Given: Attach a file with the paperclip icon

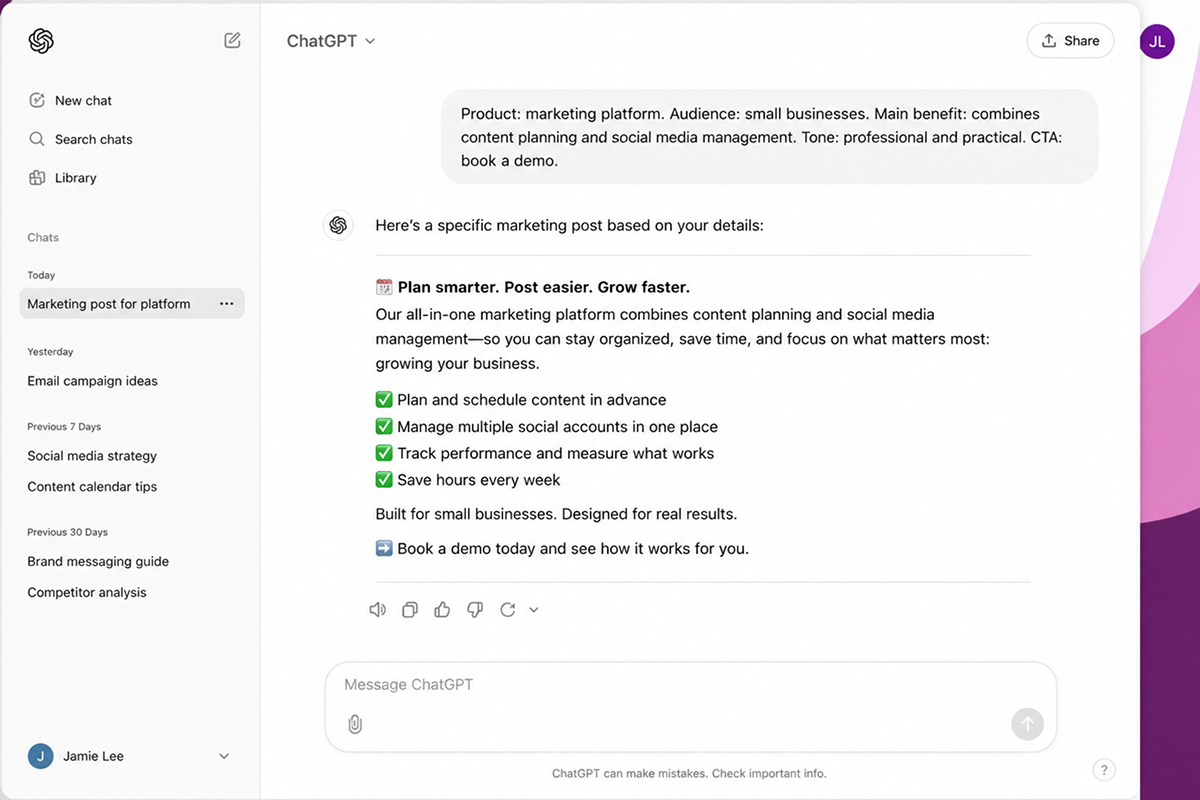Looking at the screenshot, I should click(354, 724).
